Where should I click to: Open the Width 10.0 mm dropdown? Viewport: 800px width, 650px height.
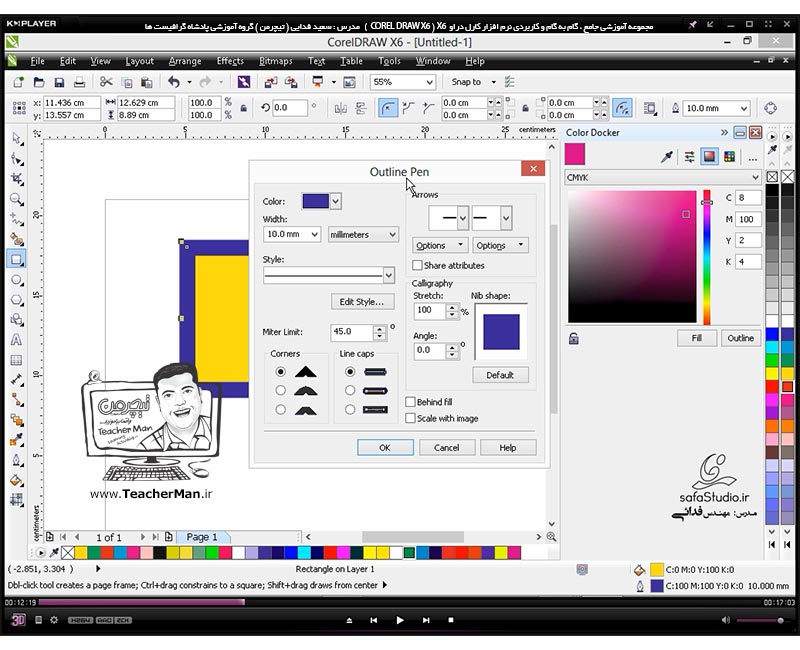click(315, 234)
